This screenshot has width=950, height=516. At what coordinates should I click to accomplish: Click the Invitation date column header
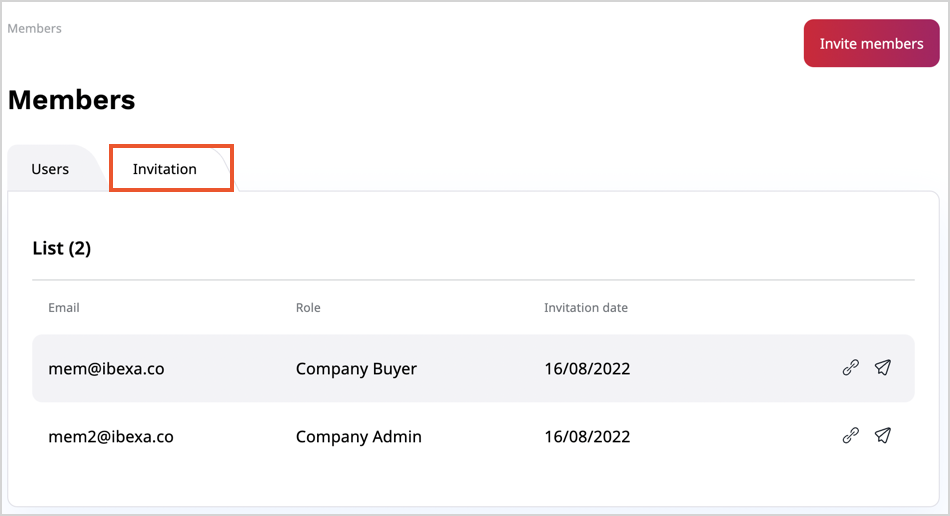(x=586, y=308)
